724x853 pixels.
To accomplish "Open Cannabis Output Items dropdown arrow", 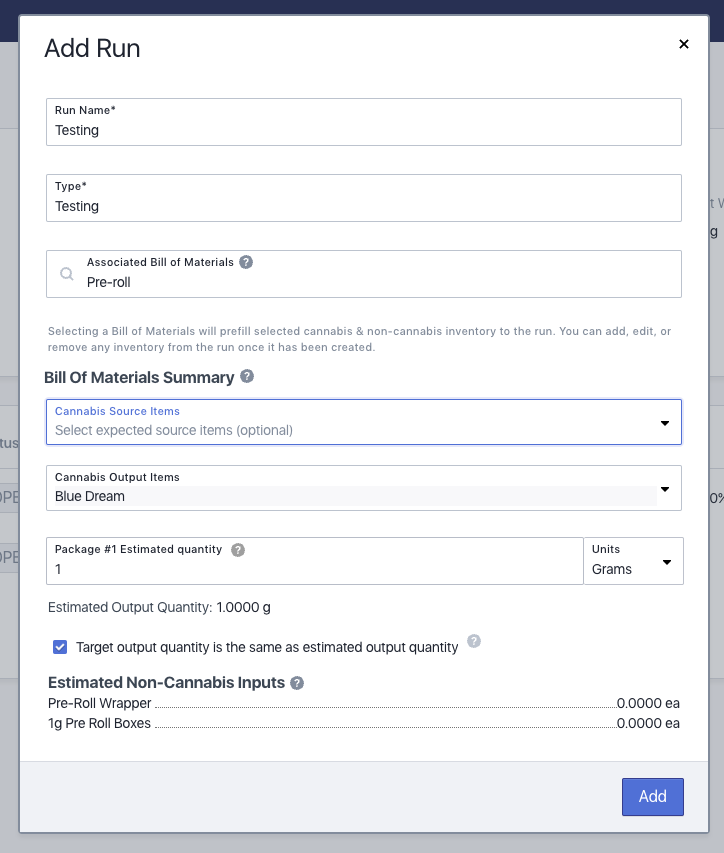I will click(x=665, y=489).
